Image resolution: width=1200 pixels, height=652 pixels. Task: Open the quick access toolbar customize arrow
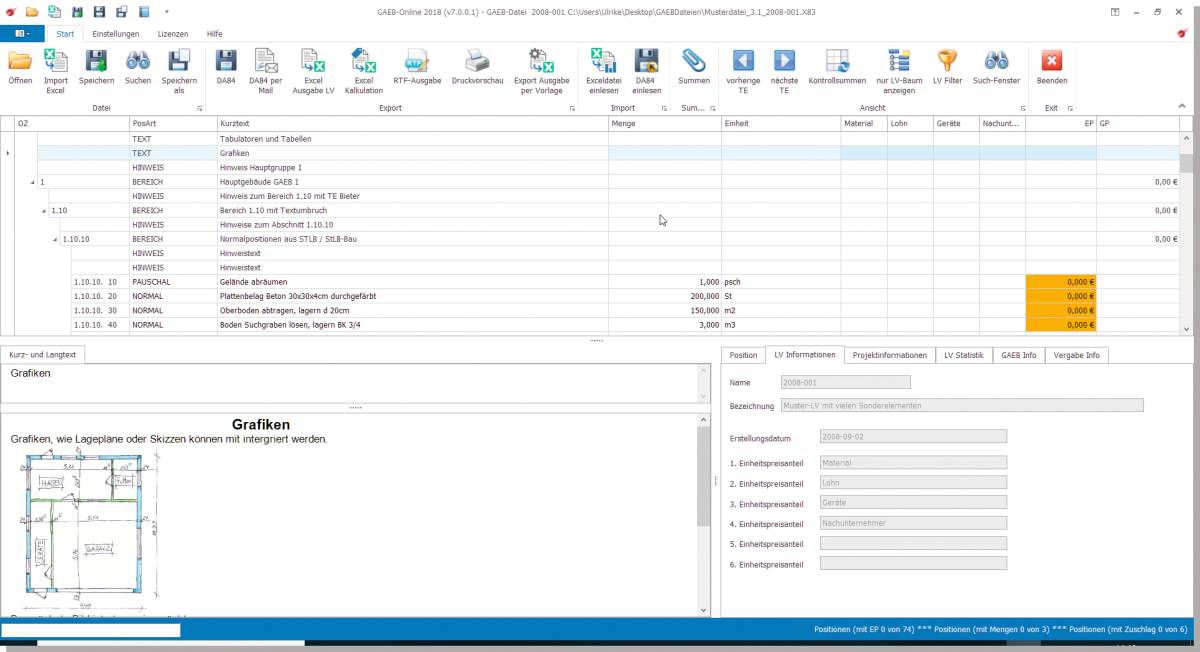(x=167, y=12)
